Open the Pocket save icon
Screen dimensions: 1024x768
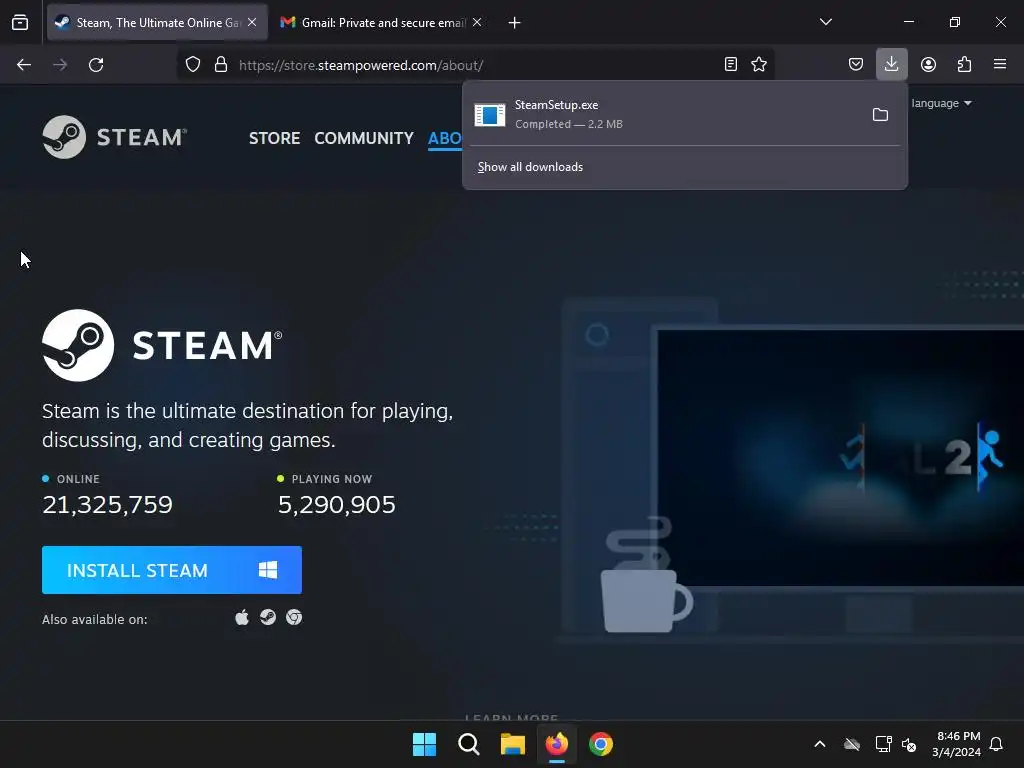click(x=856, y=64)
